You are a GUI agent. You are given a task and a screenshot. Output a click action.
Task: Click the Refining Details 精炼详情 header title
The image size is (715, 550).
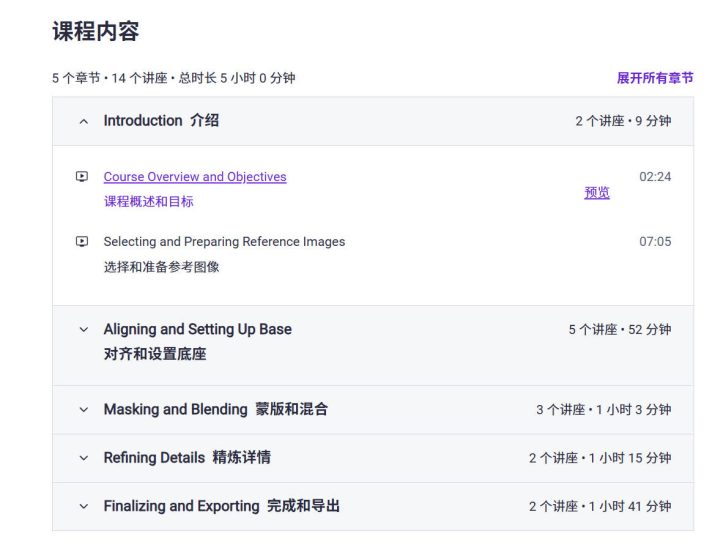click(187, 457)
